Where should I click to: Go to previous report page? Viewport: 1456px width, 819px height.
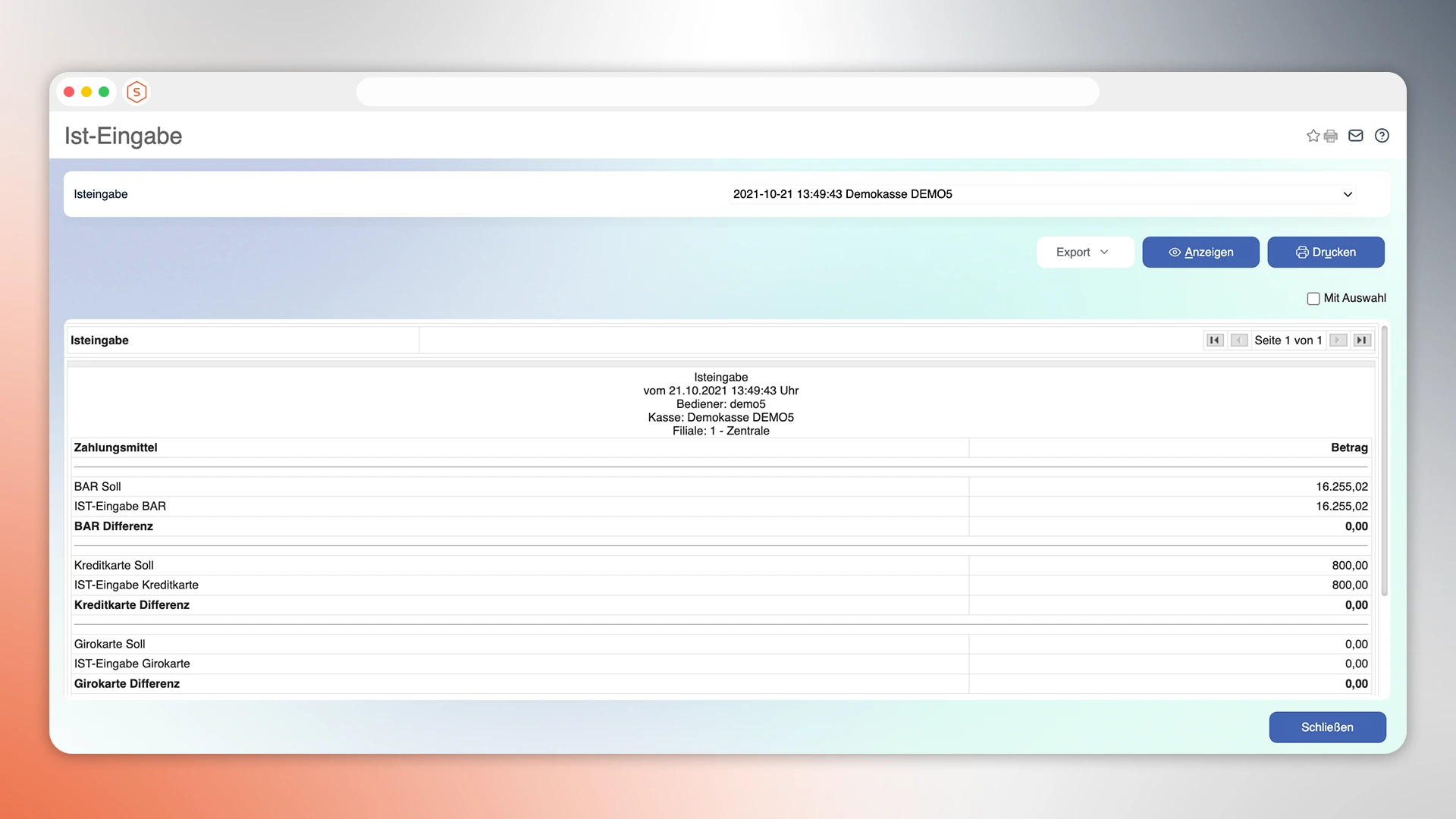tap(1239, 340)
